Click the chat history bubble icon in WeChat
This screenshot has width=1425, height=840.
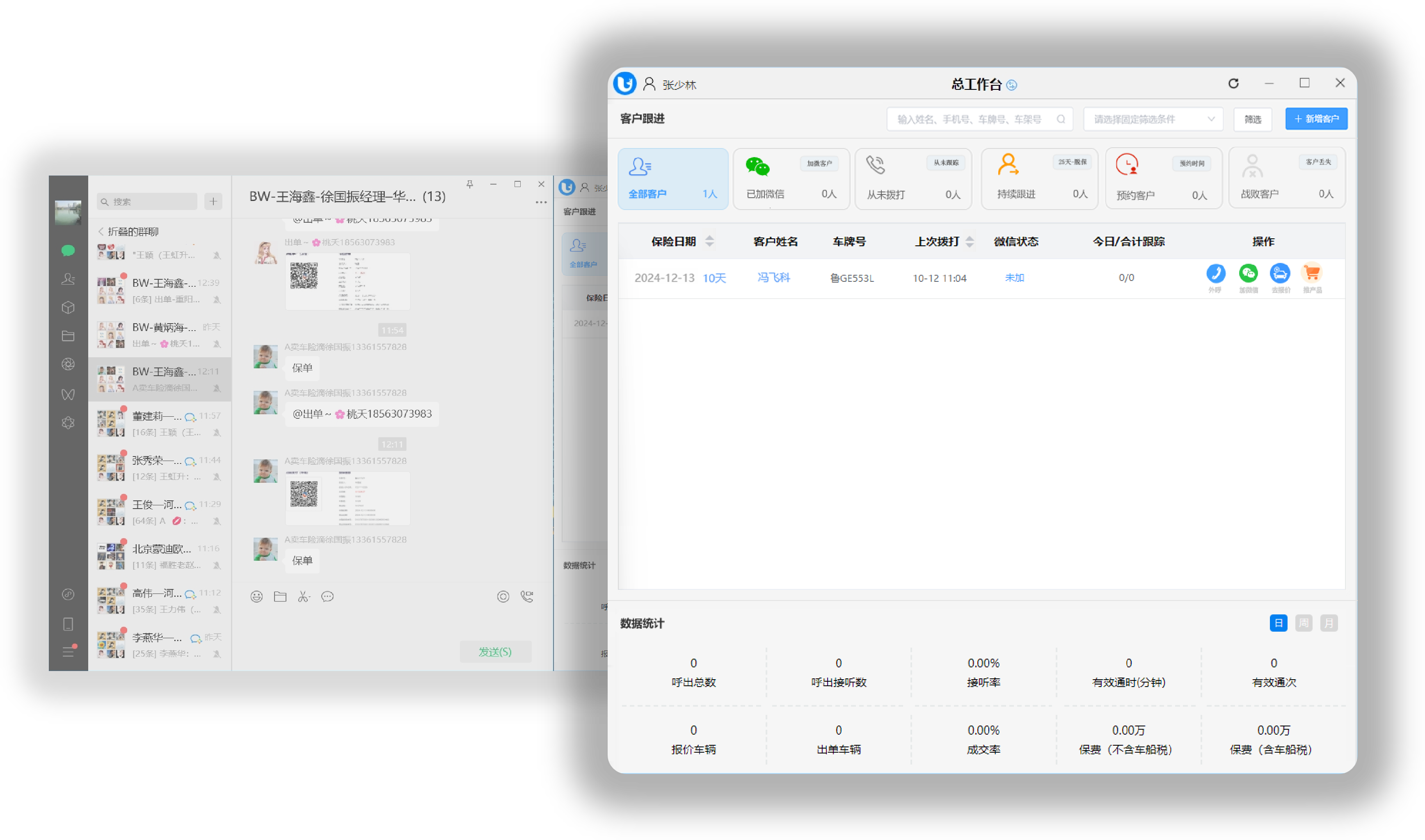point(327,597)
